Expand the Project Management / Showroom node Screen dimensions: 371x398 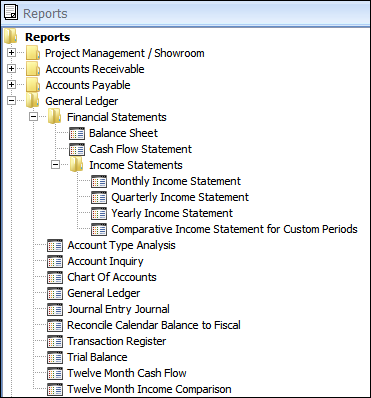(x=11, y=53)
